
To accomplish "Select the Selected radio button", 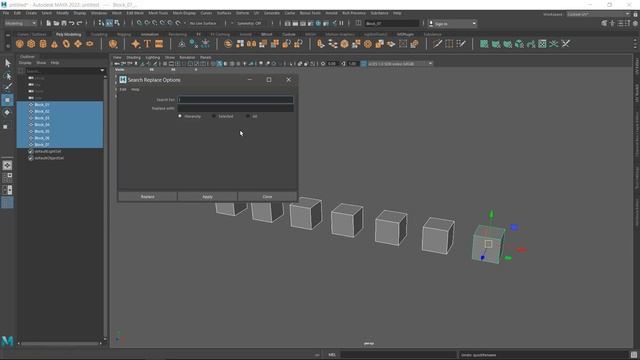I will pyautogui.click(x=214, y=116).
